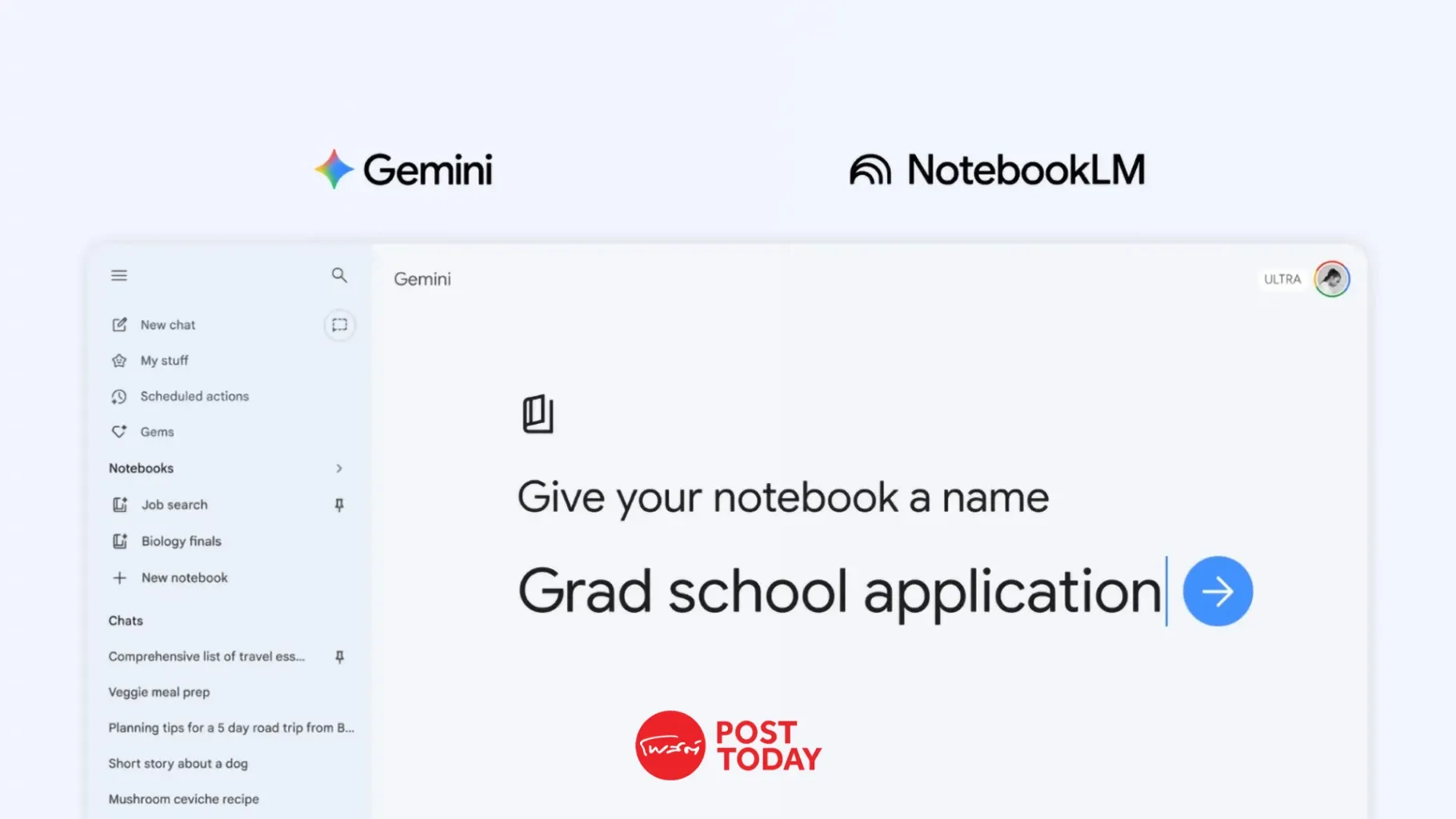1456x819 pixels.
Task: Click the search magnifier icon in sidebar
Action: [339, 276]
